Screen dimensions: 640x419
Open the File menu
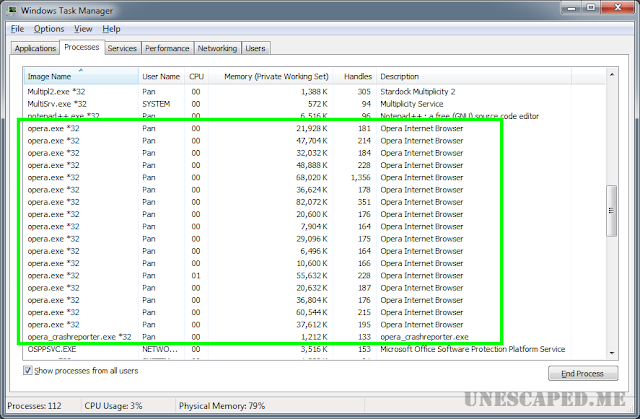(17, 29)
